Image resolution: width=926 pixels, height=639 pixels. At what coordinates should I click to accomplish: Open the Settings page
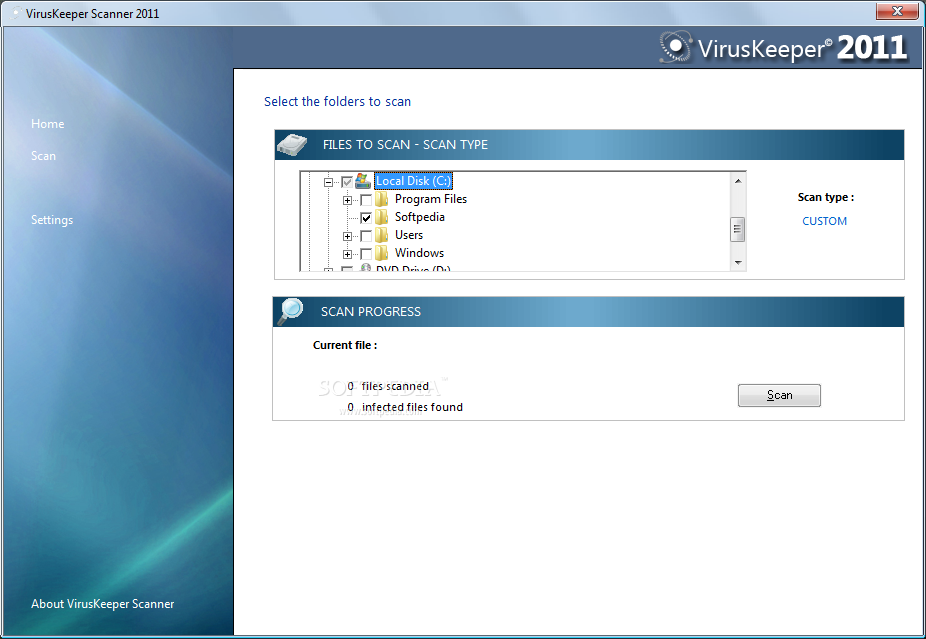coord(52,220)
